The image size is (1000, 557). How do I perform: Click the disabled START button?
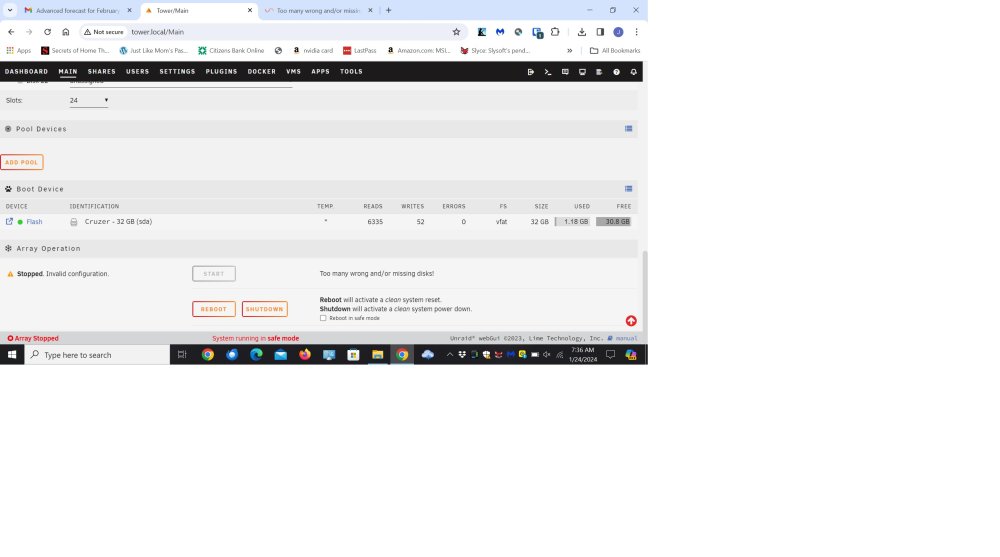point(214,274)
